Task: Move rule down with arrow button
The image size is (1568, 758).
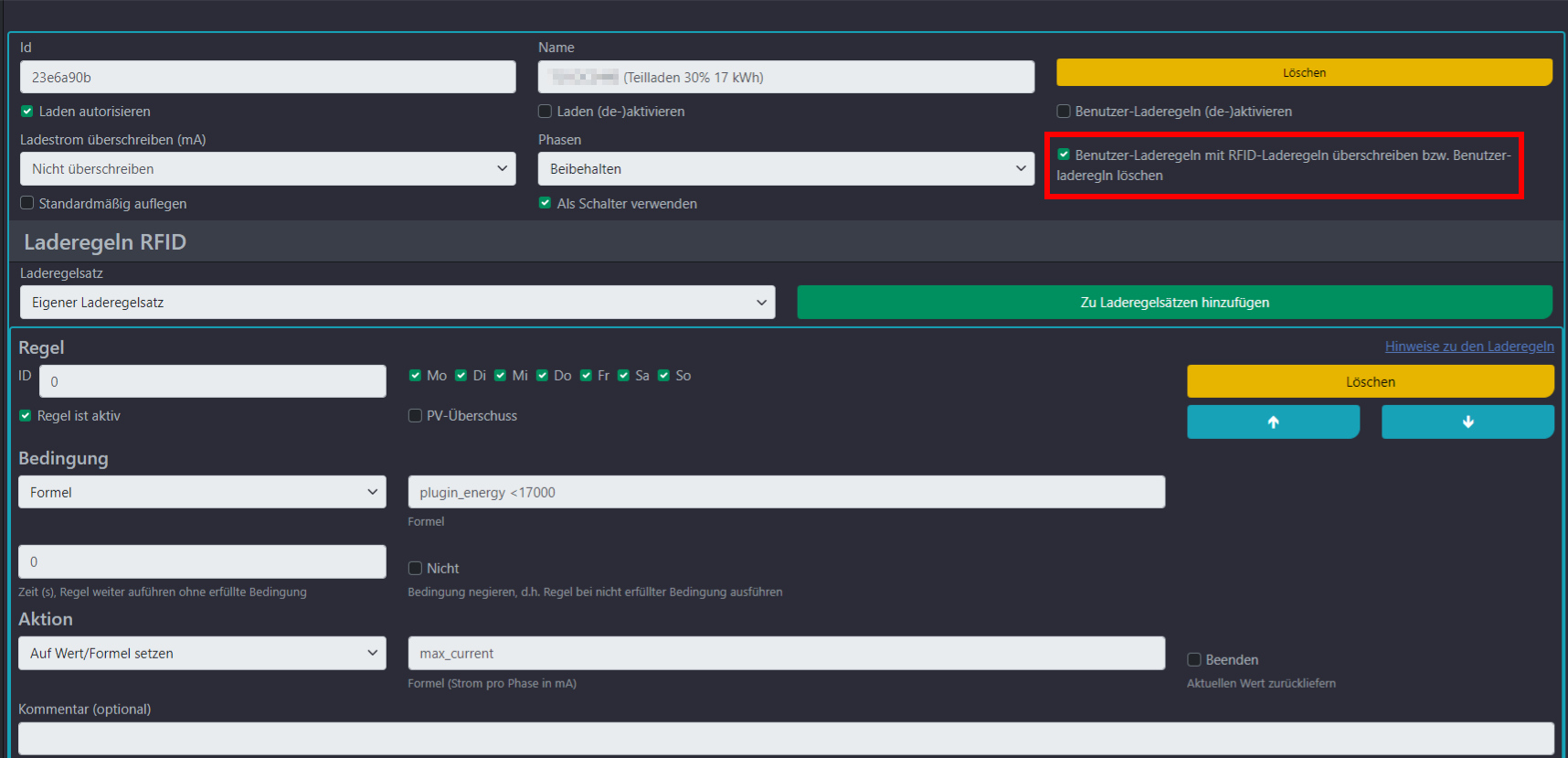Action: click(1467, 422)
